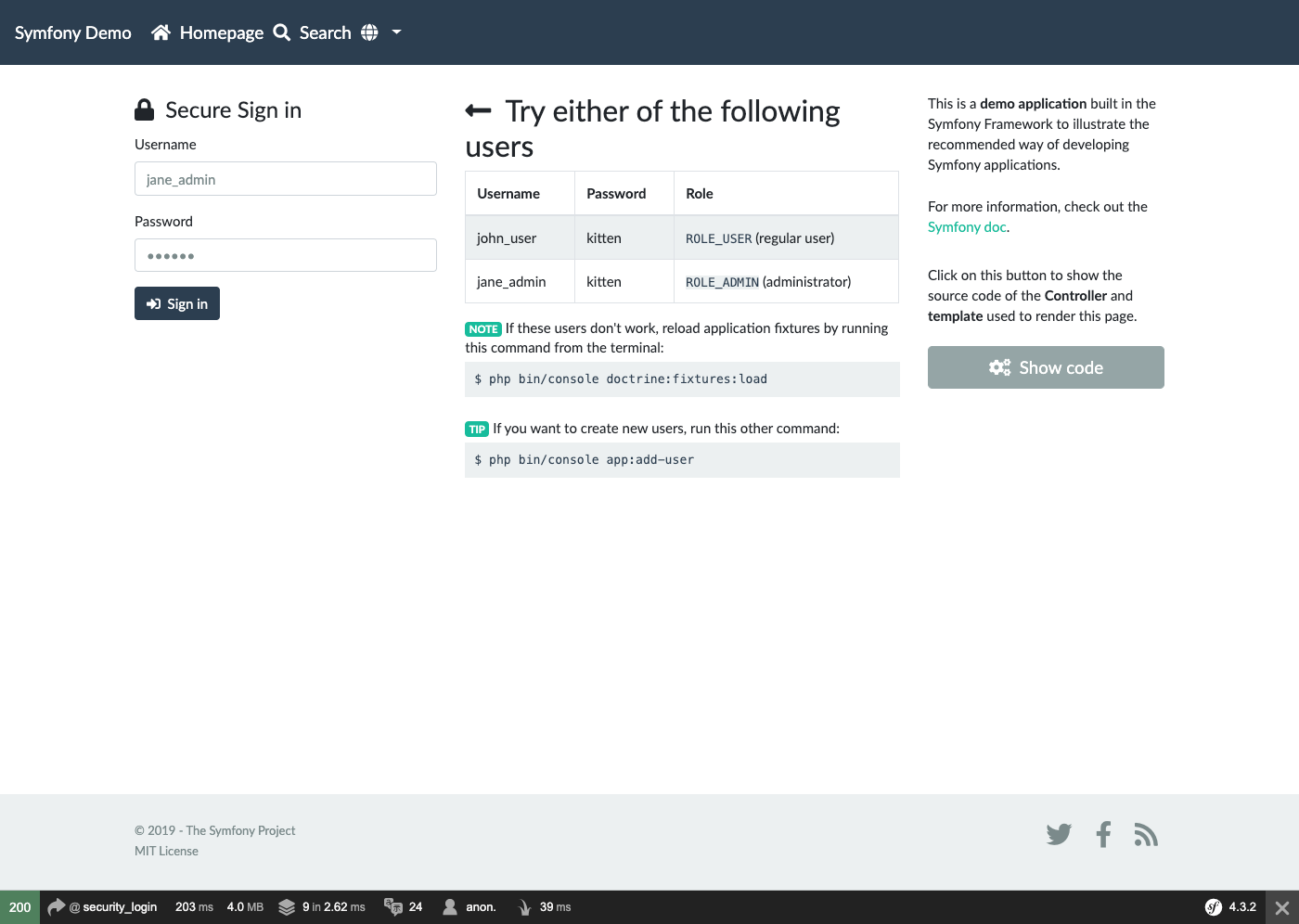Click the 203 ms request time panel
Screen dimensions: 1299x924
tap(194, 907)
